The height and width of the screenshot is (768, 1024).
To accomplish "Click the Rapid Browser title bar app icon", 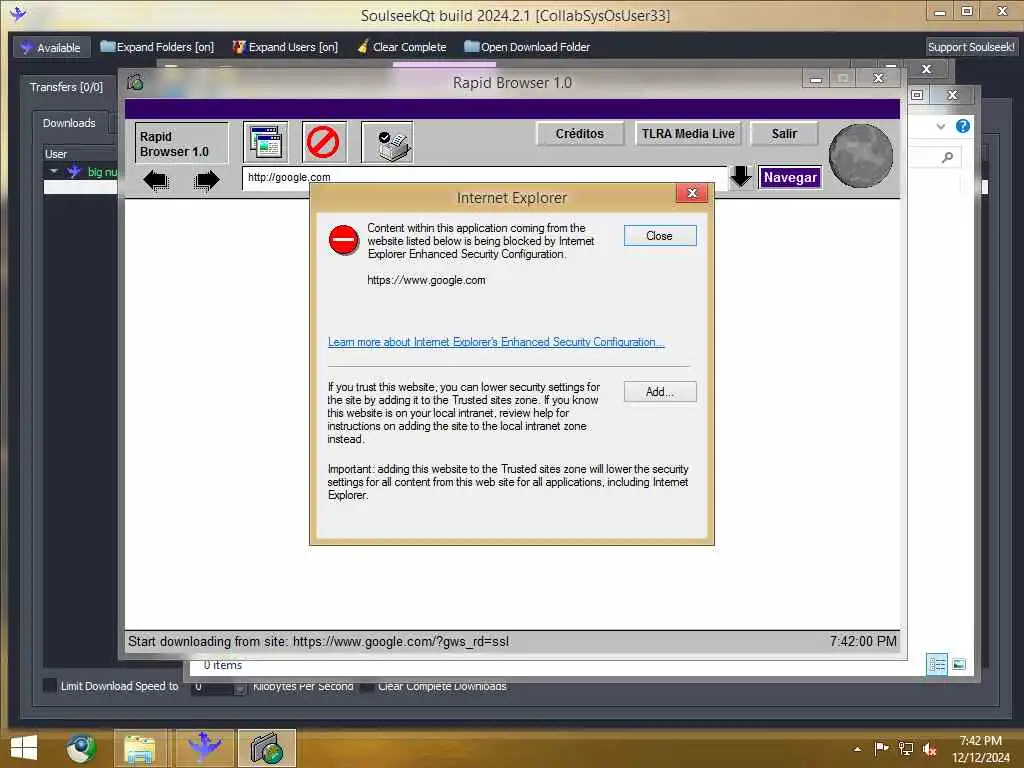I will (x=135, y=82).
